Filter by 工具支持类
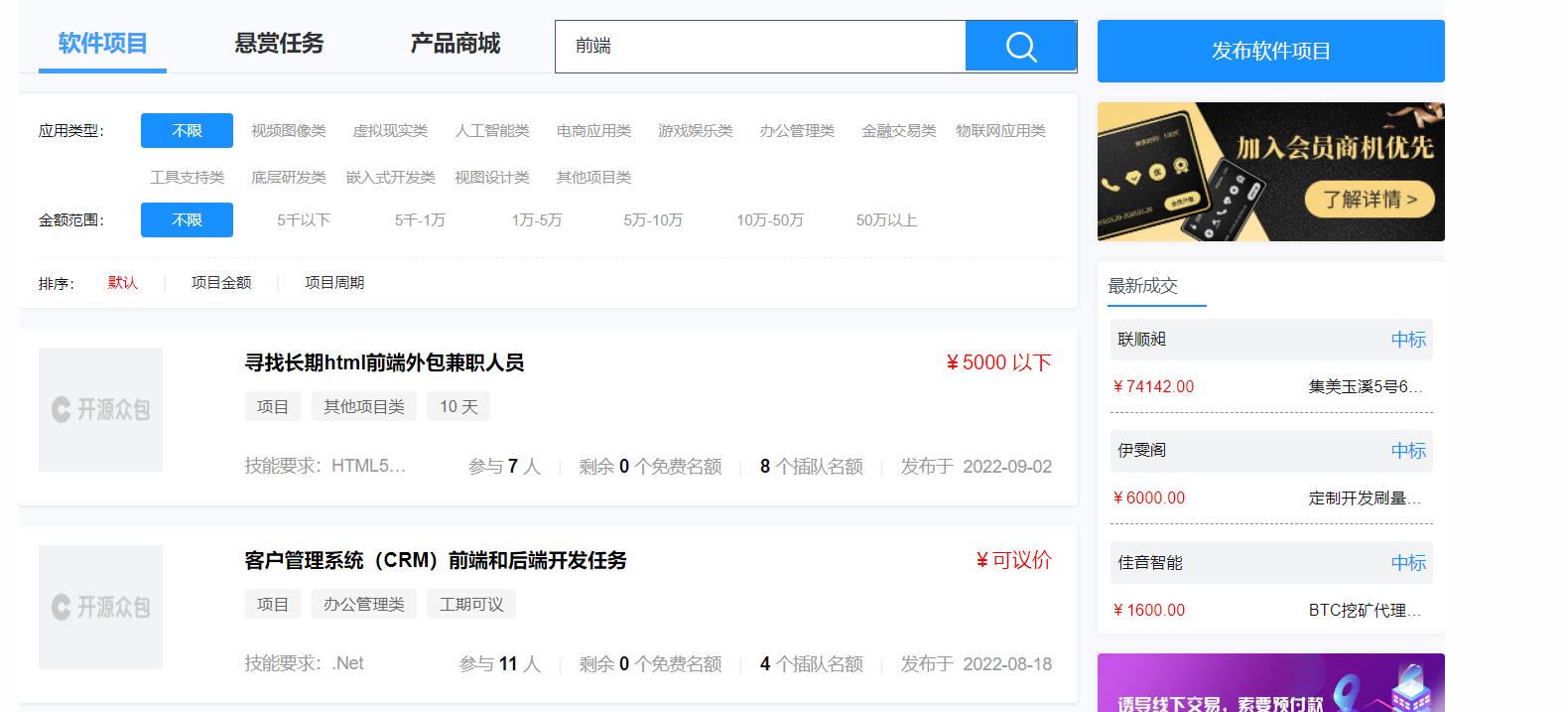Image resolution: width=1568 pixels, height=712 pixels. point(187,178)
